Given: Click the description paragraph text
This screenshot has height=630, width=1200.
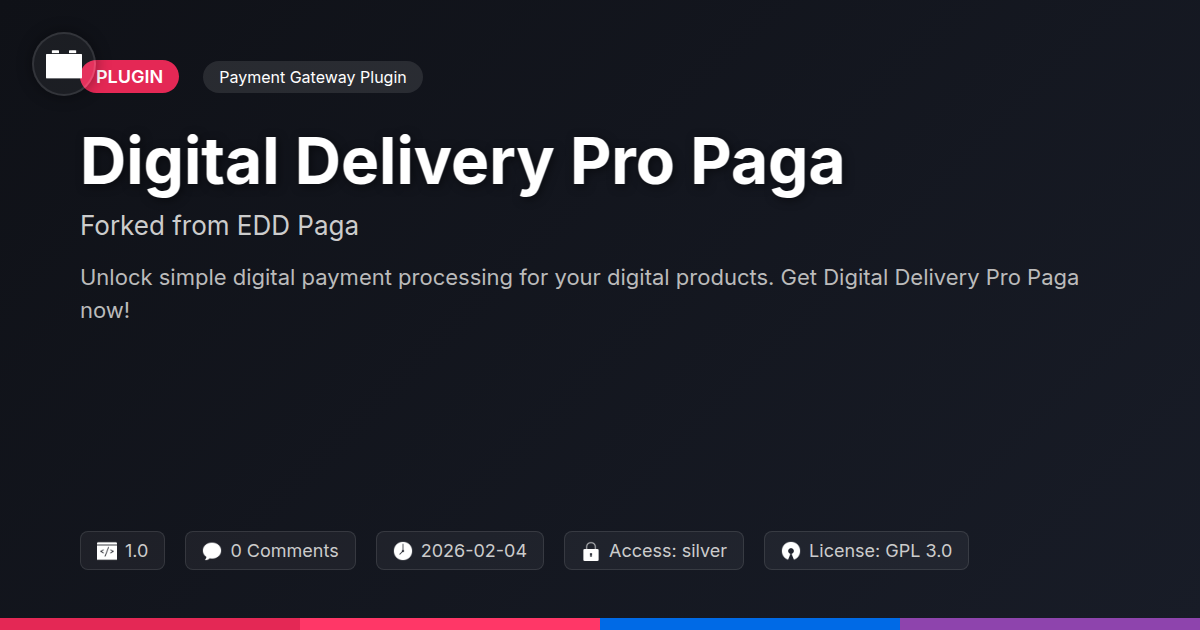Looking at the screenshot, I should click(x=580, y=294).
